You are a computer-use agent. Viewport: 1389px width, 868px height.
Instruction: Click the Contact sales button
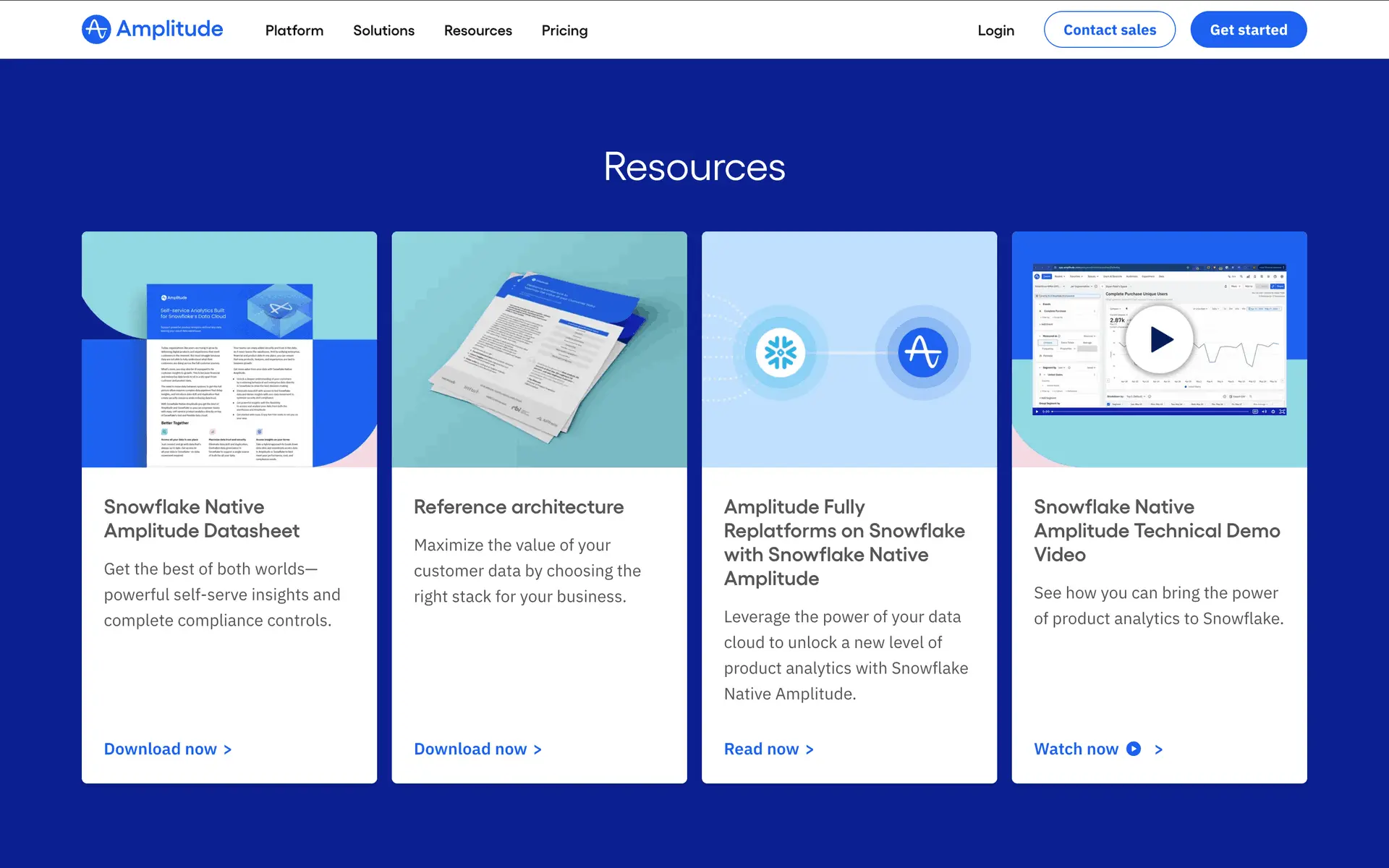tap(1109, 30)
